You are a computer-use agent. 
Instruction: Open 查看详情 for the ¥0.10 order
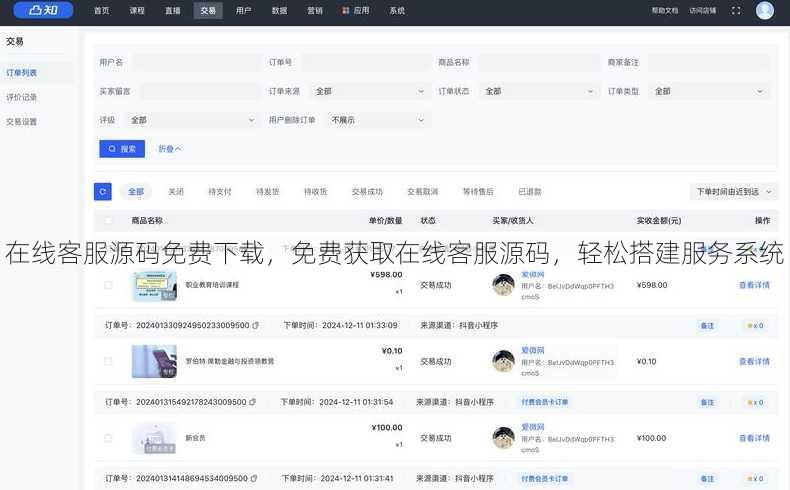click(754, 362)
